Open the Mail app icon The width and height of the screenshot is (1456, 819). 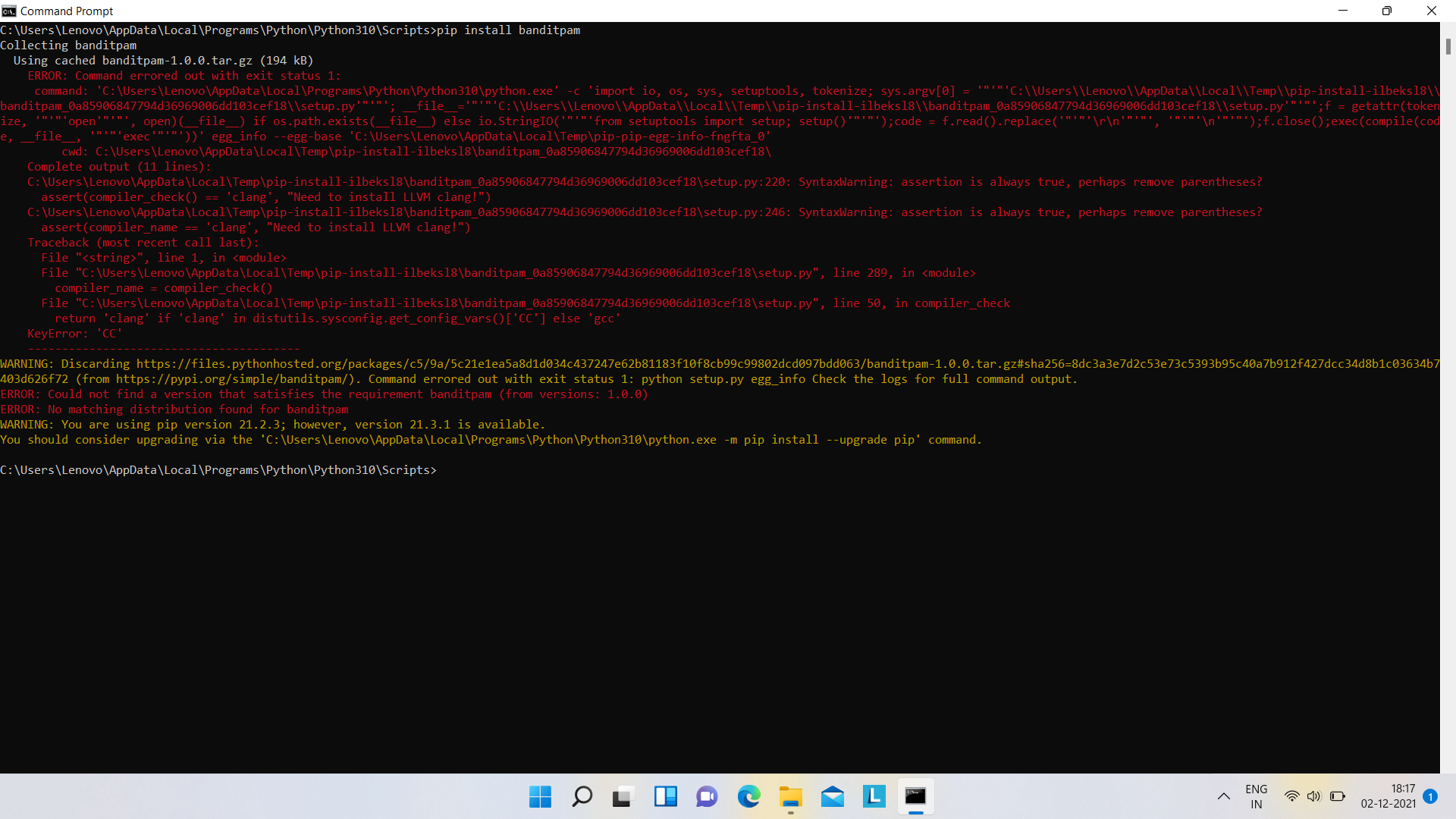[832, 796]
